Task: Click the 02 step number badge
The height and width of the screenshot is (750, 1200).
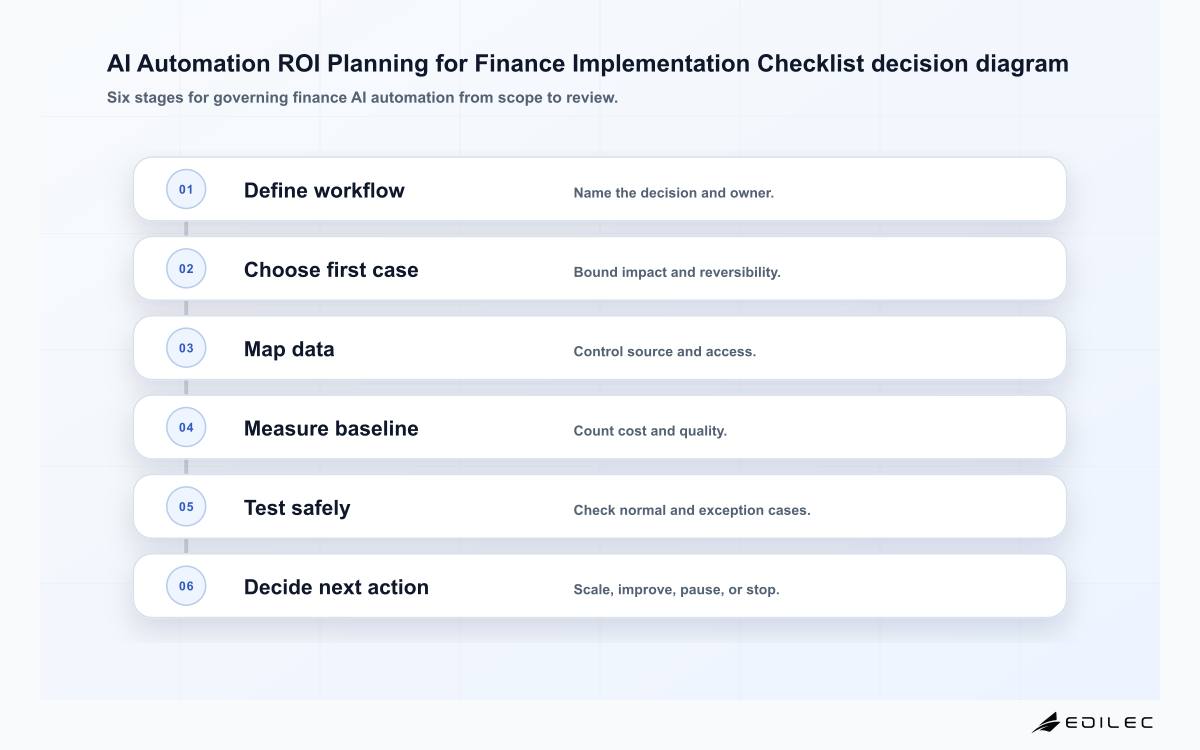Action: pyautogui.click(x=186, y=268)
